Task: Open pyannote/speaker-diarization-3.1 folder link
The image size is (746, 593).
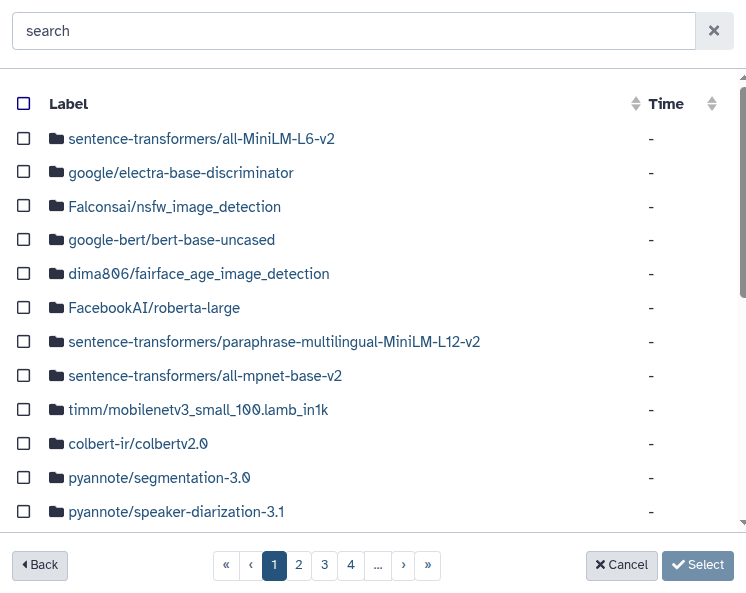Action: coord(177,512)
